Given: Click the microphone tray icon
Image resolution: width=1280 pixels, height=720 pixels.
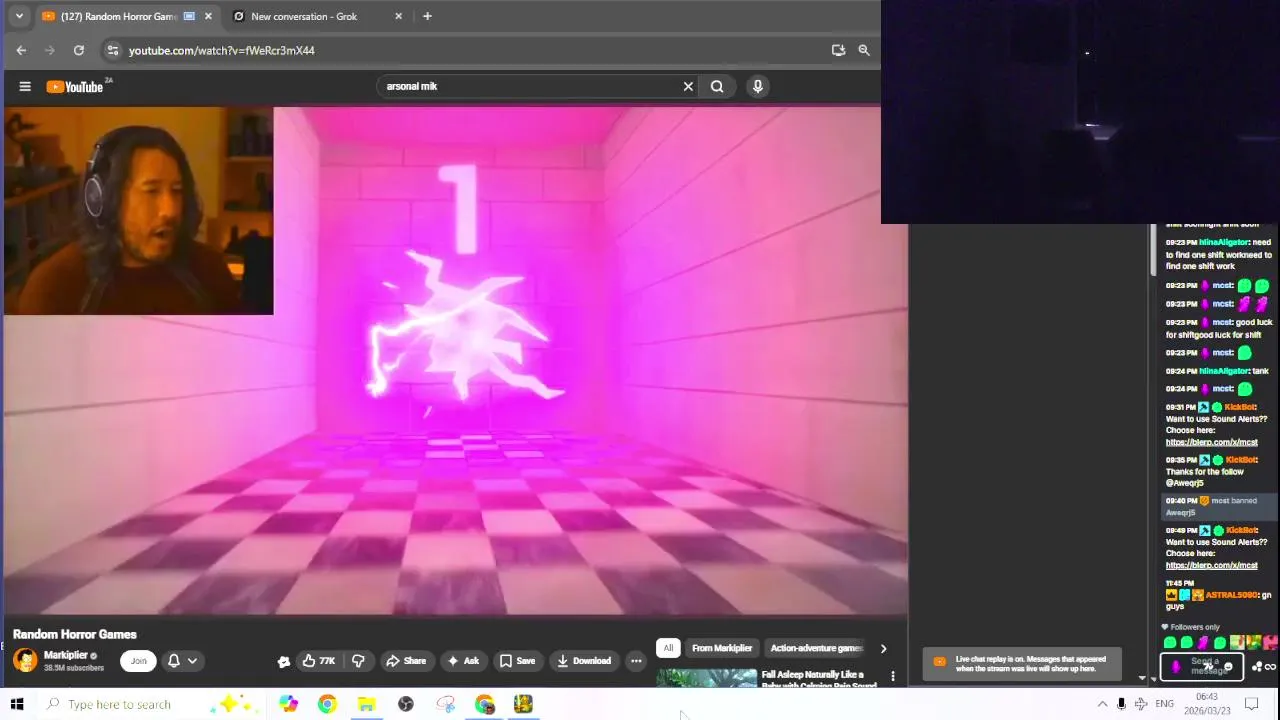Looking at the screenshot, I should (x=1121, y=704).
